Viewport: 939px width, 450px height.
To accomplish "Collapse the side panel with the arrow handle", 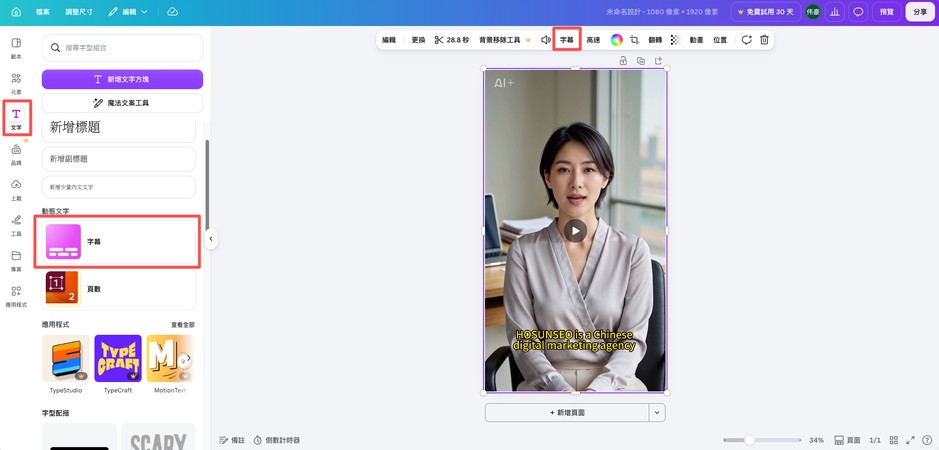I will coord(210,239).
